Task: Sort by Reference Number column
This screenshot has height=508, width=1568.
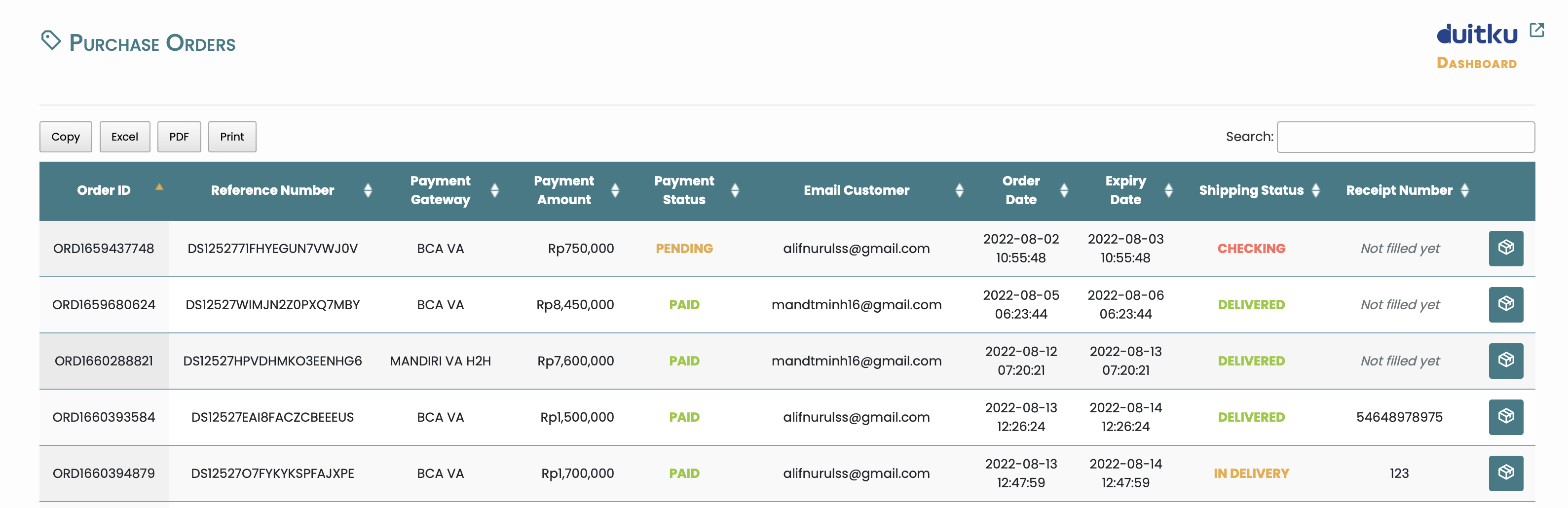Action: point(273,190)
